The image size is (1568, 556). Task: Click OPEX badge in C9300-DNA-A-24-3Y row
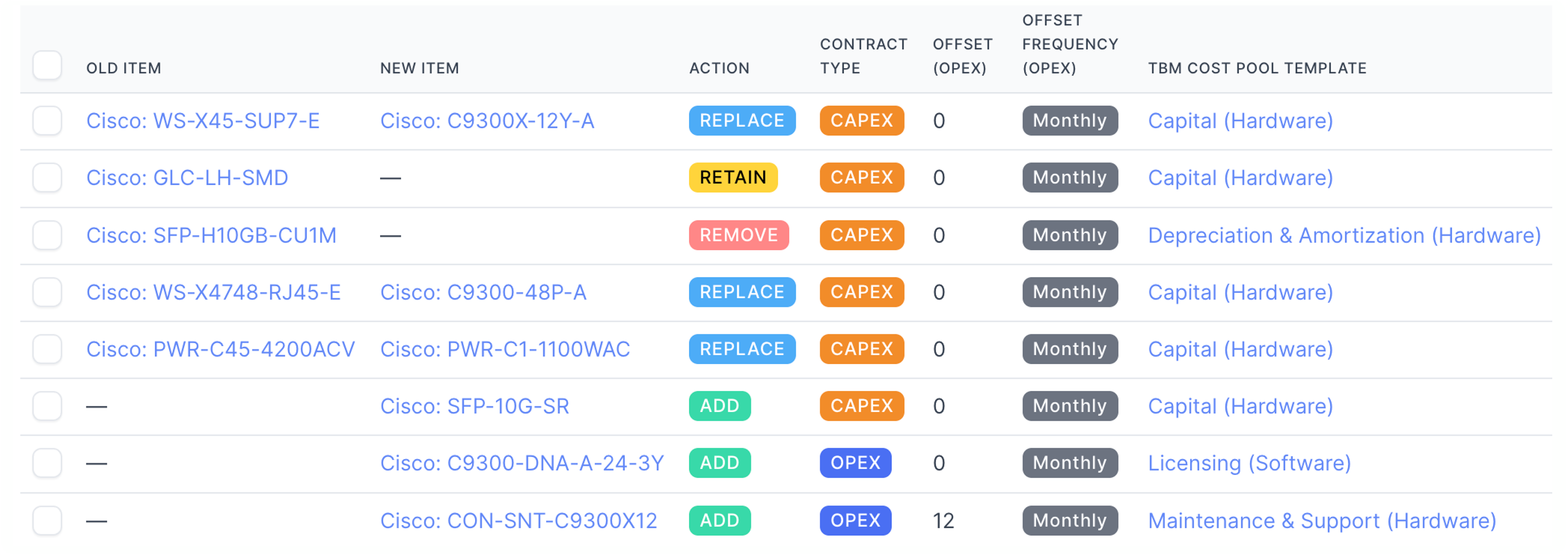(855, 463)
